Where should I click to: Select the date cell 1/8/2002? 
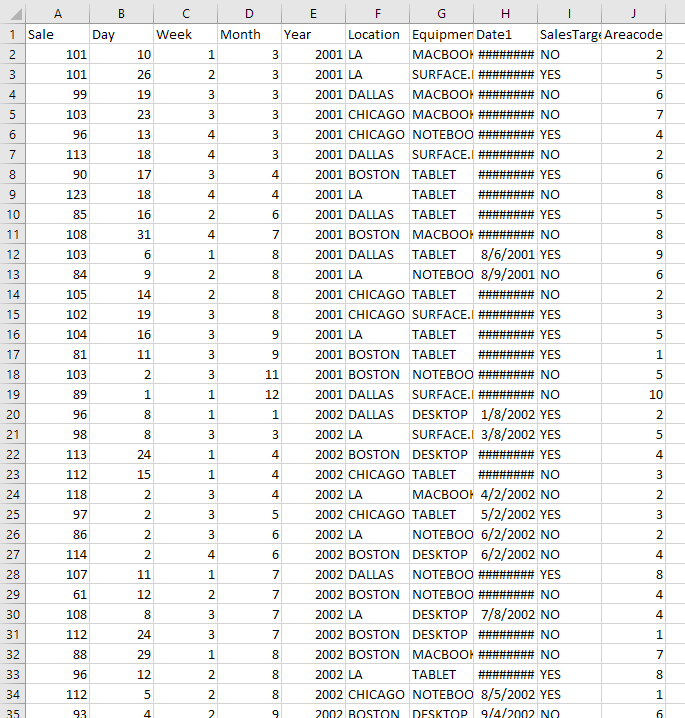506,414
